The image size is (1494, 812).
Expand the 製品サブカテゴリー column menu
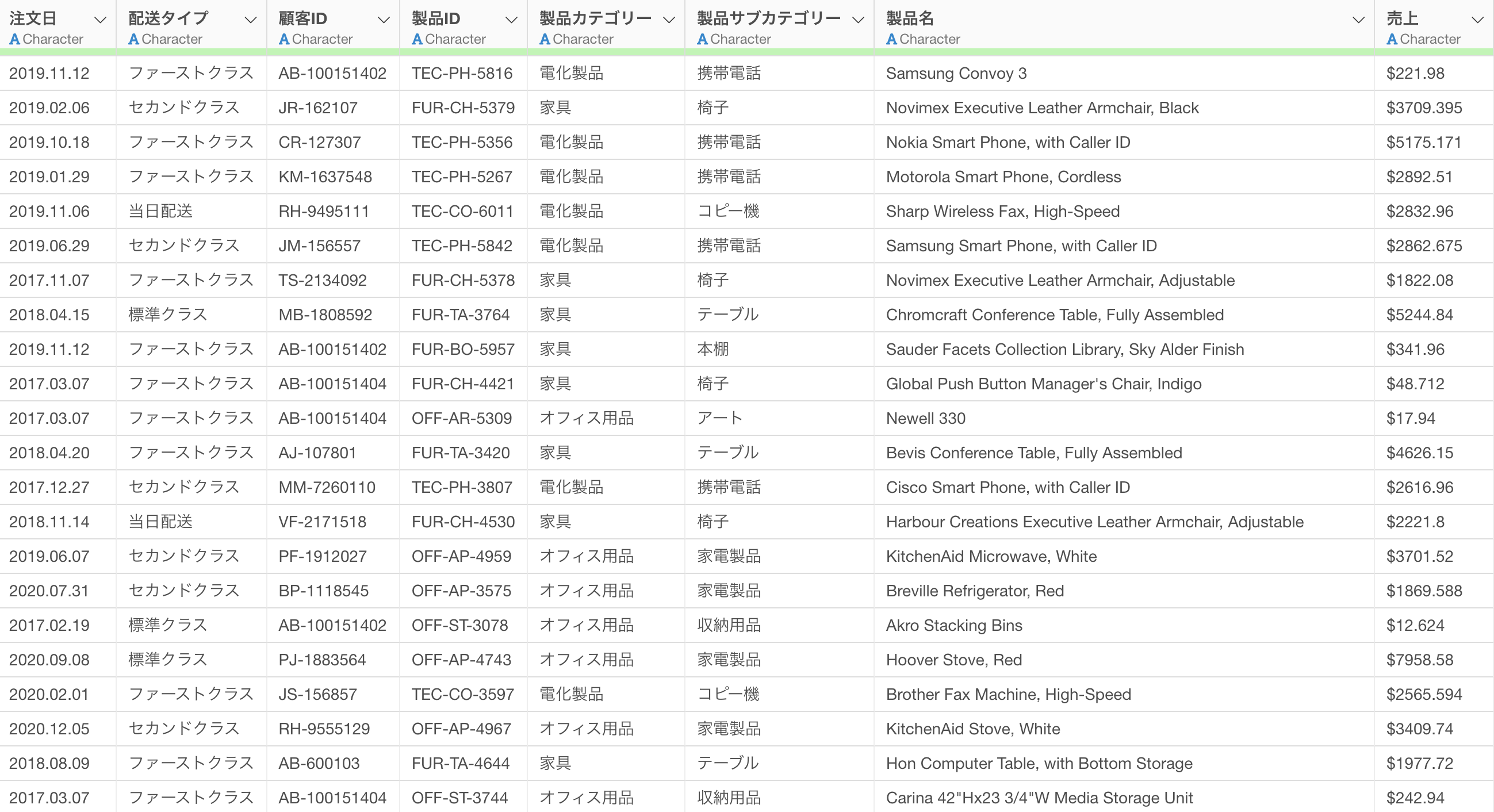(x=858, y=20)
